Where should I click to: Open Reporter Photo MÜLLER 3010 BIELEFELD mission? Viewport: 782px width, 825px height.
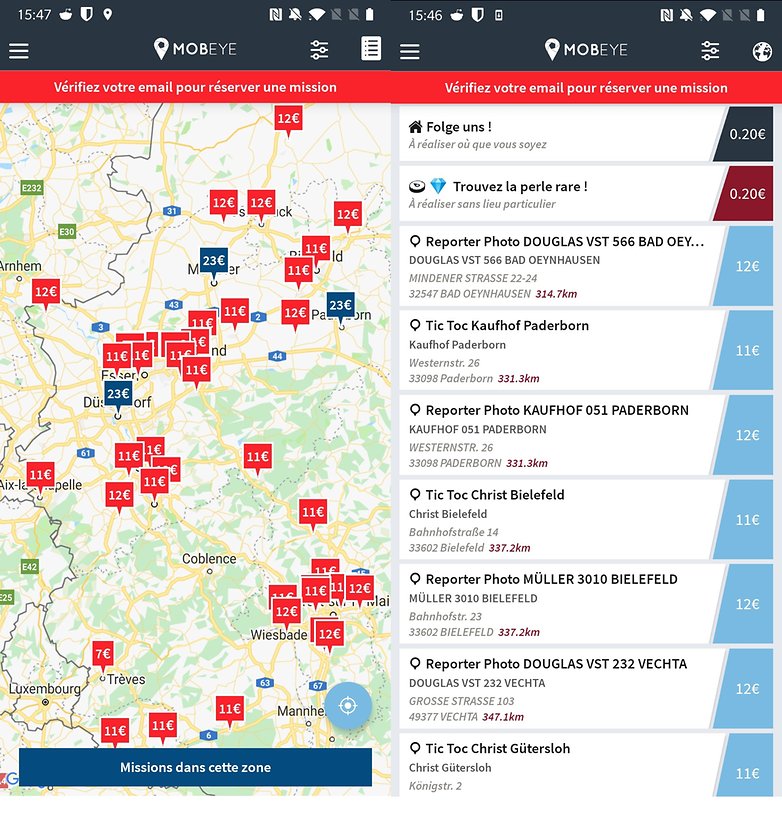[586, 604]
